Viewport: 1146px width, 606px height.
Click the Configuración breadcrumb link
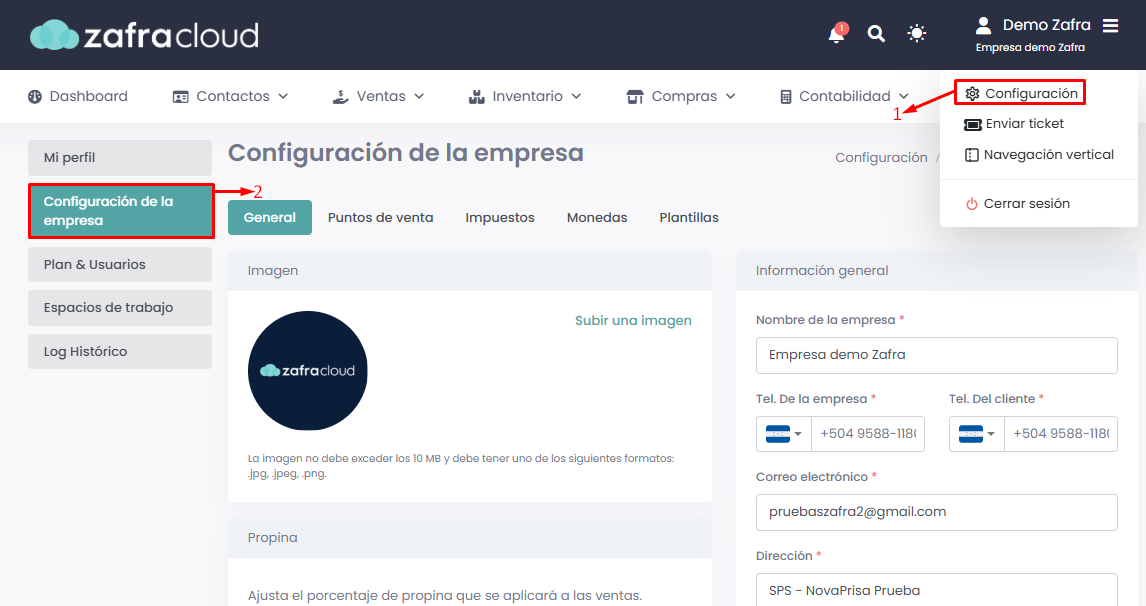coord(881,157)
